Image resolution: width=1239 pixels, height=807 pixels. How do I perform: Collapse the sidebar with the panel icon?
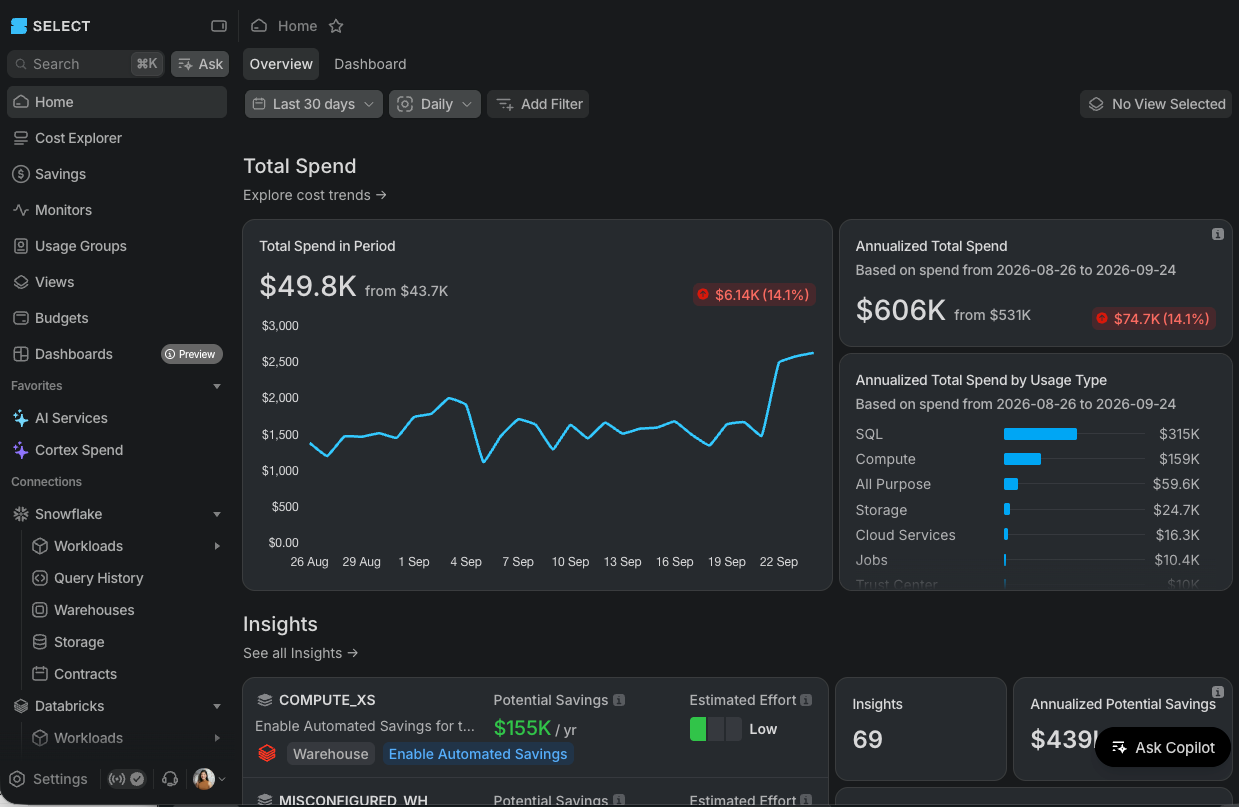point(219,26)
